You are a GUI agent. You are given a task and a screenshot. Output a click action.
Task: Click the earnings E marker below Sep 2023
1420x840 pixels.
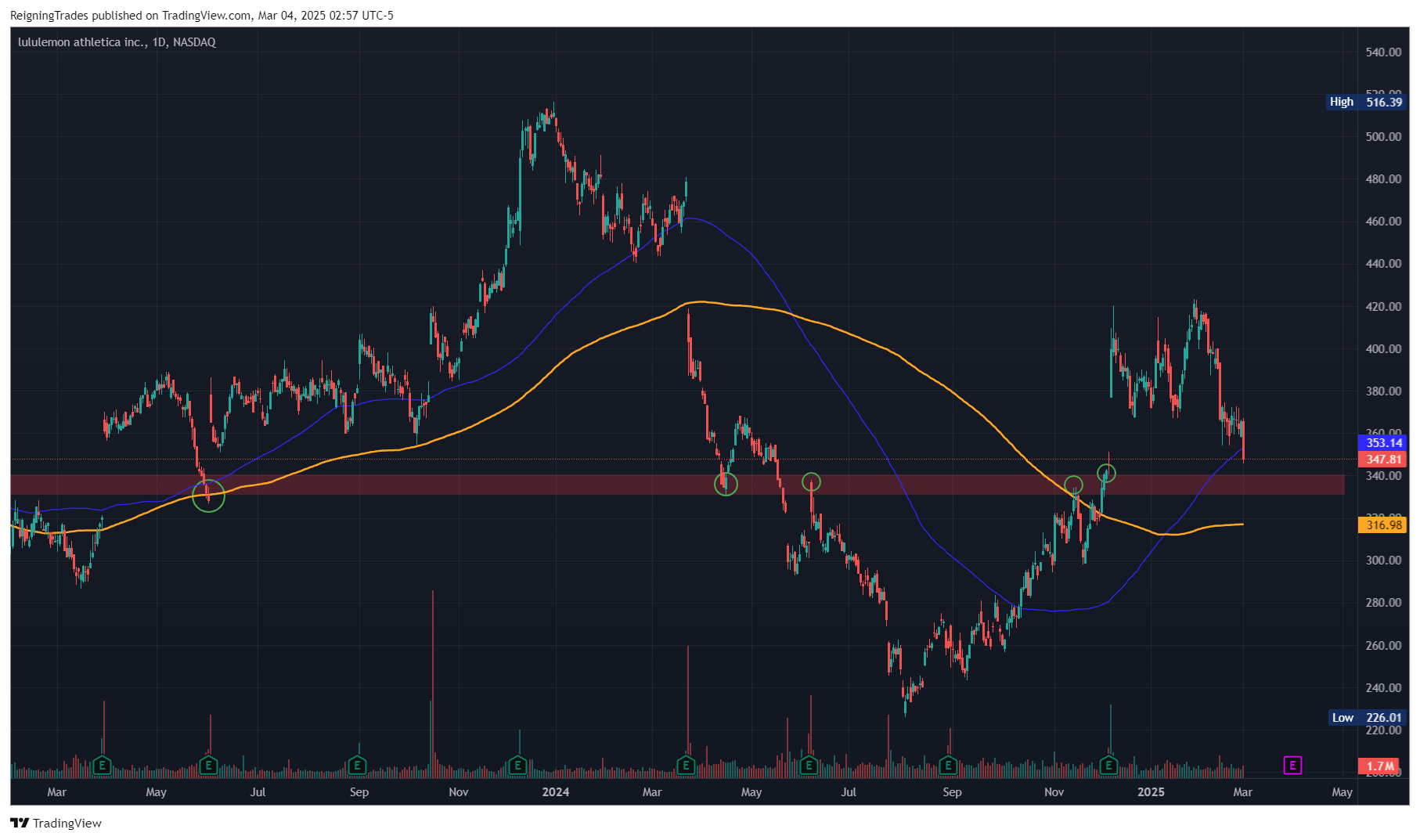(357, 765)
